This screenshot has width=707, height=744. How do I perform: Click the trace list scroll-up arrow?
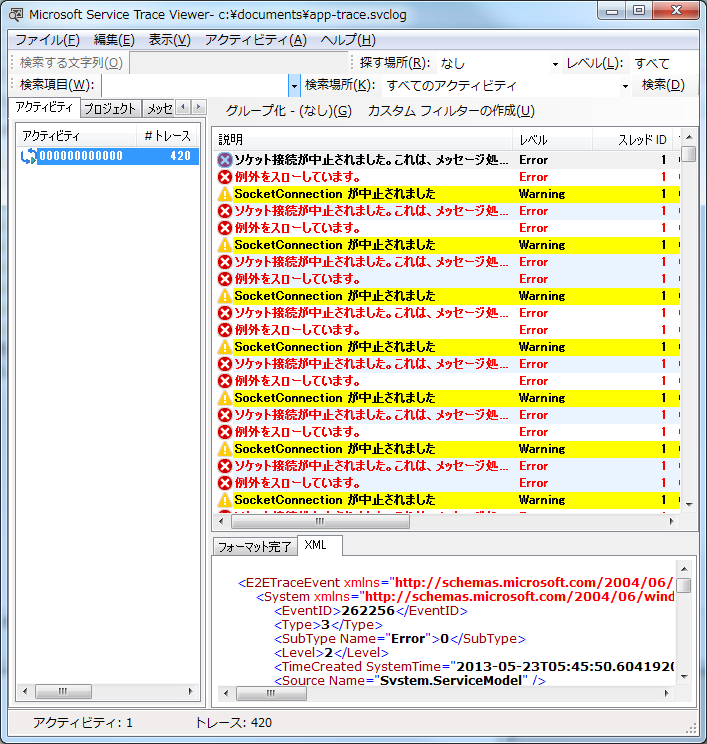click(x=689, y=137)
